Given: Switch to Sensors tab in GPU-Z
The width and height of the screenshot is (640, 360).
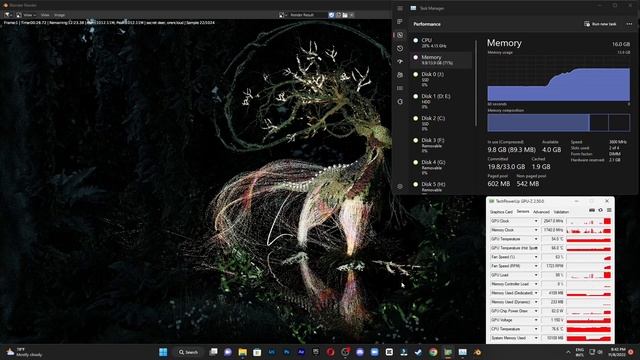Looking at the screenshot, I should coord(523,212).
